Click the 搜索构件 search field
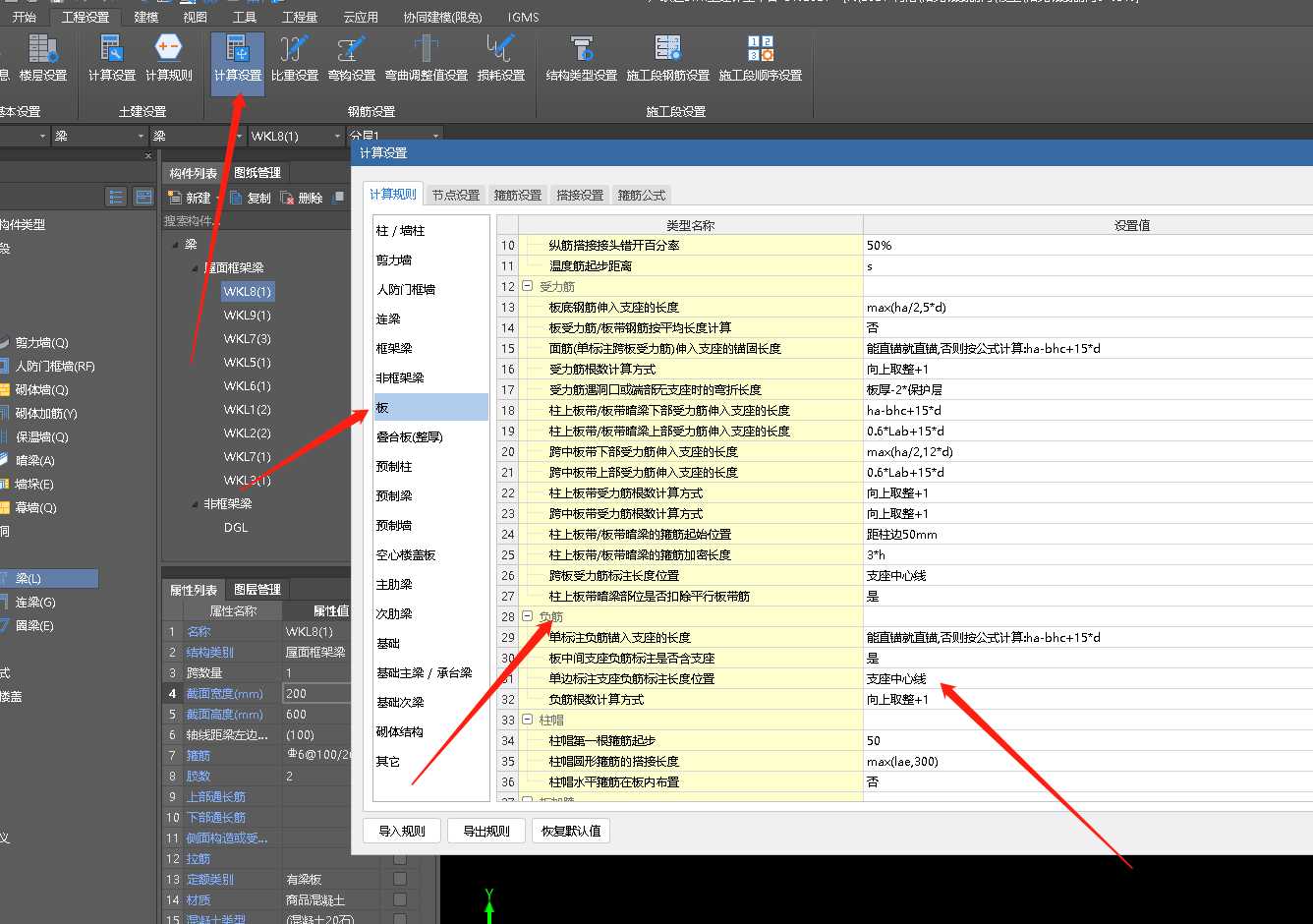 coord(256,221)
